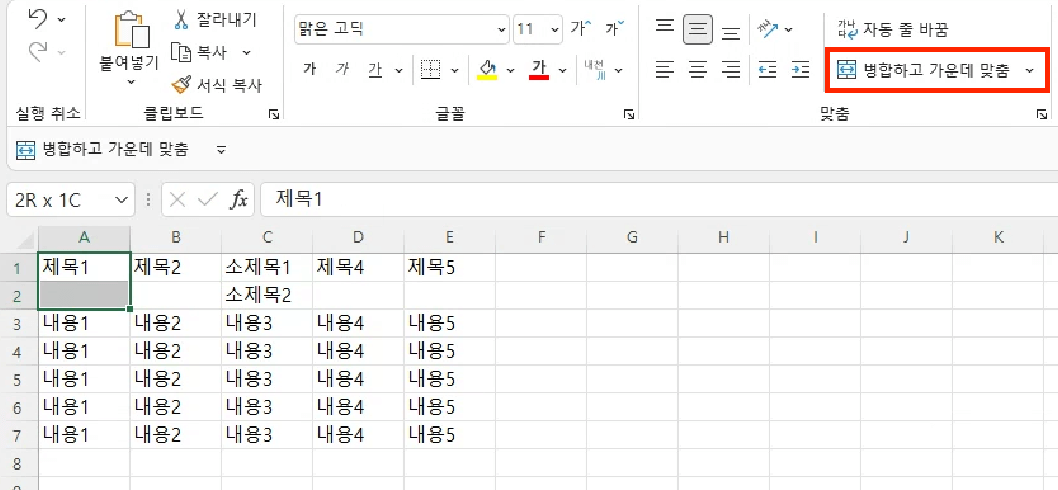
Task: Select row 8 header
Action: (18, 464)
